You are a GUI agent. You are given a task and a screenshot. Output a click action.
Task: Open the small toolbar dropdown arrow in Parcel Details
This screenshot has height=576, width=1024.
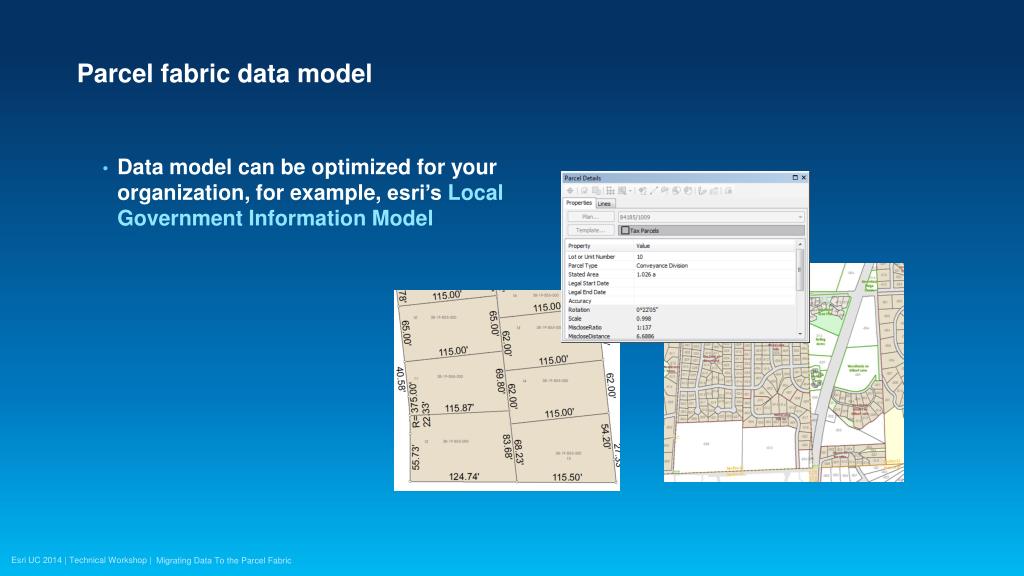(630, 191)
